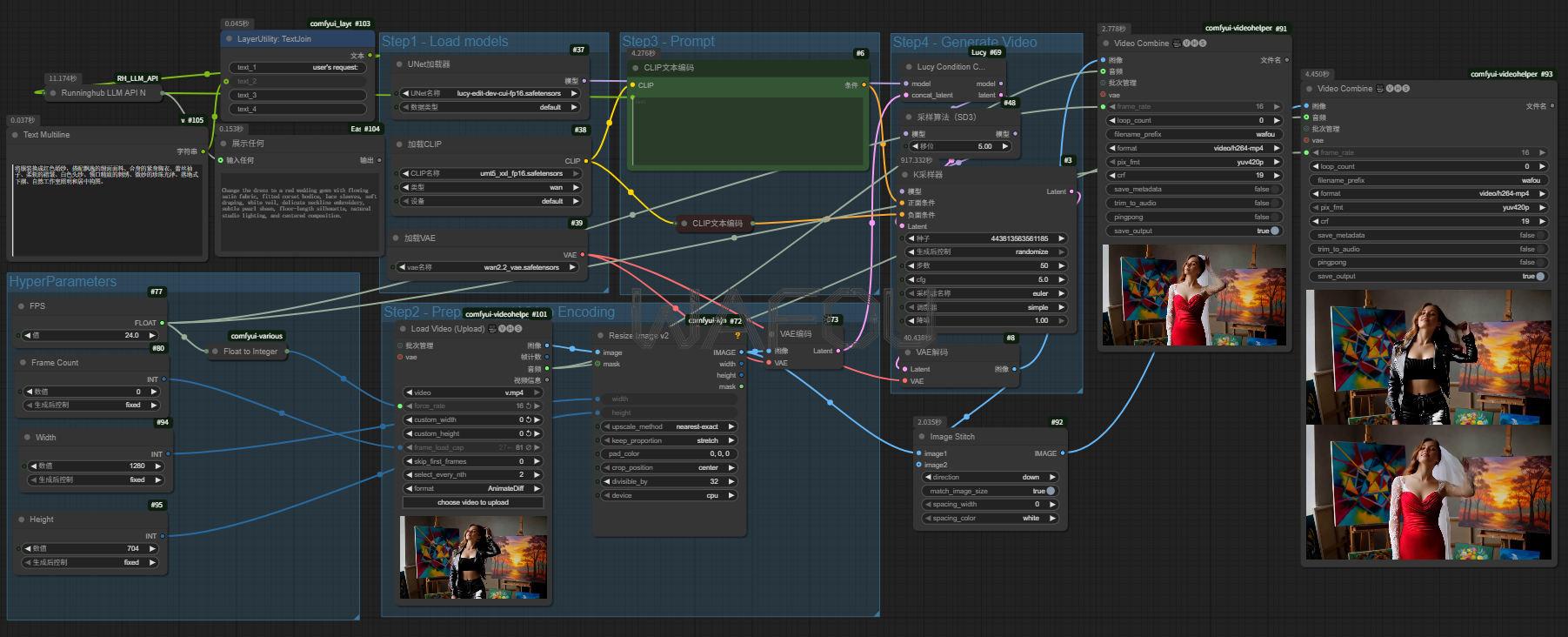
Task: Click the force_rate reset icon in Load Video
Action: 528,406
